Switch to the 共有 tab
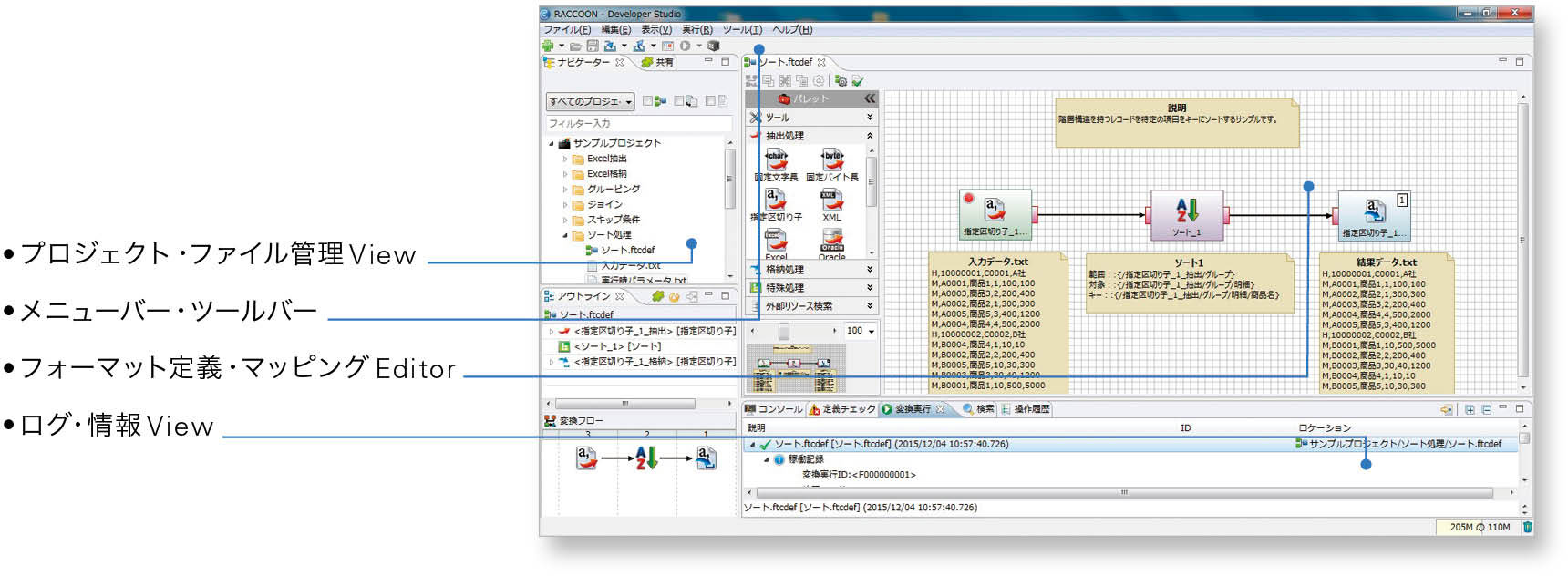The height and width of the screenshot is (576, 1568). point(657,63)
